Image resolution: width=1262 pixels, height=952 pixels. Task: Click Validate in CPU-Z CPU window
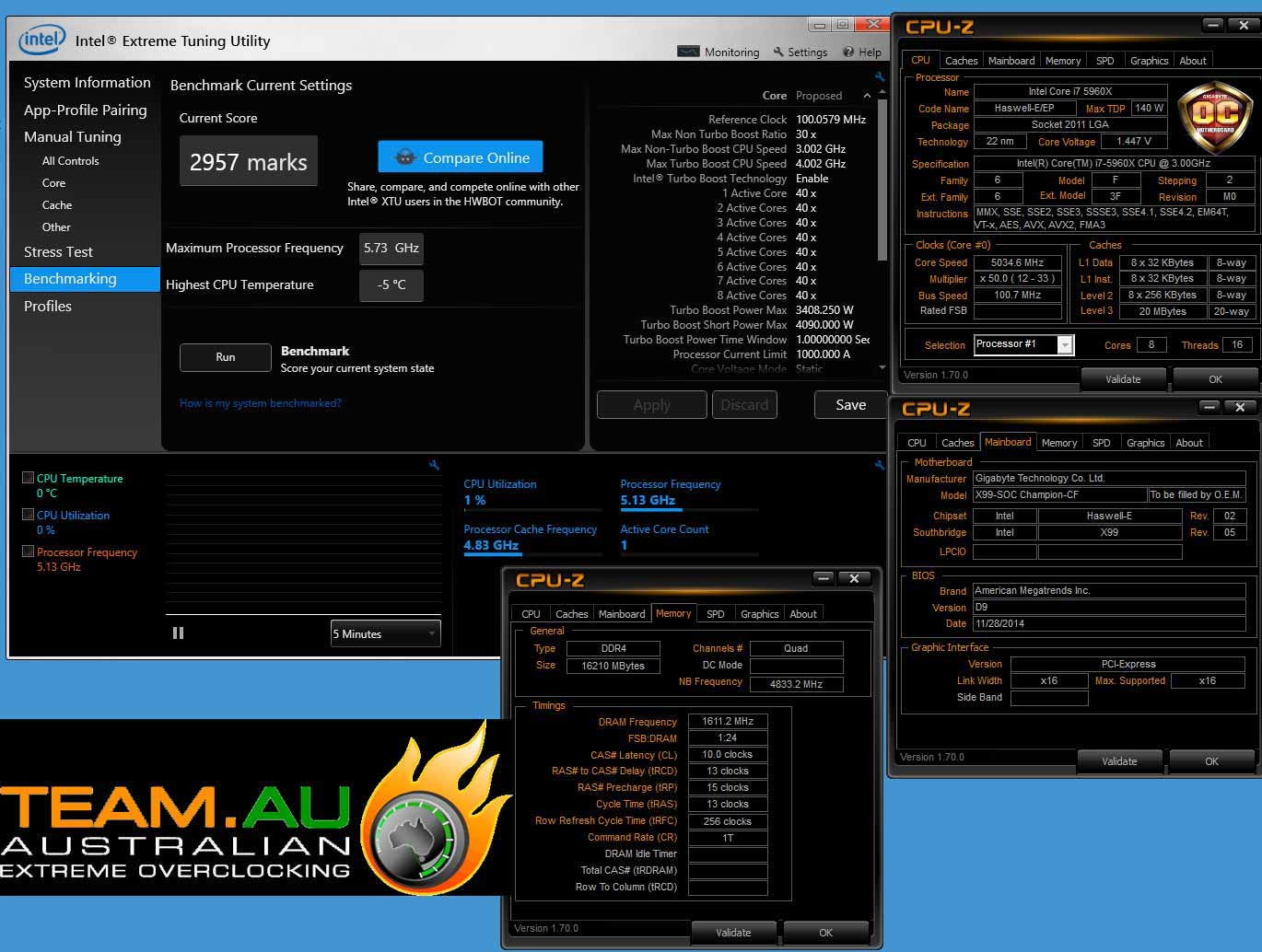[x=1123, y=379]
